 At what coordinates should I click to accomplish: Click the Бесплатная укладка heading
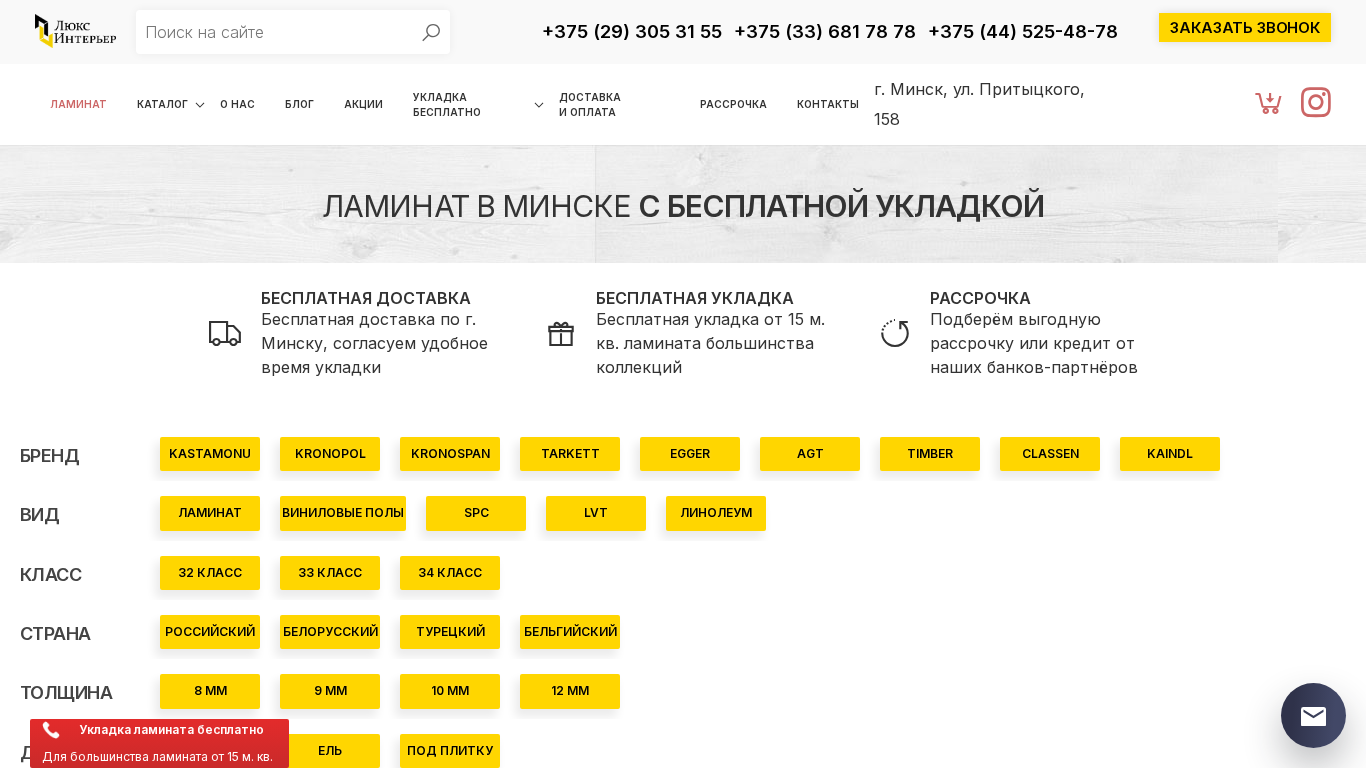695,298
